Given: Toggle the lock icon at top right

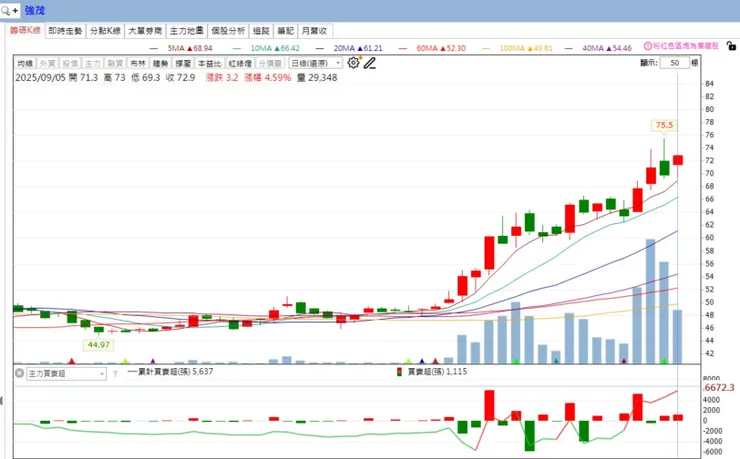Looking at the screenshot, I should pyautogui.click(x=731, y=46).
